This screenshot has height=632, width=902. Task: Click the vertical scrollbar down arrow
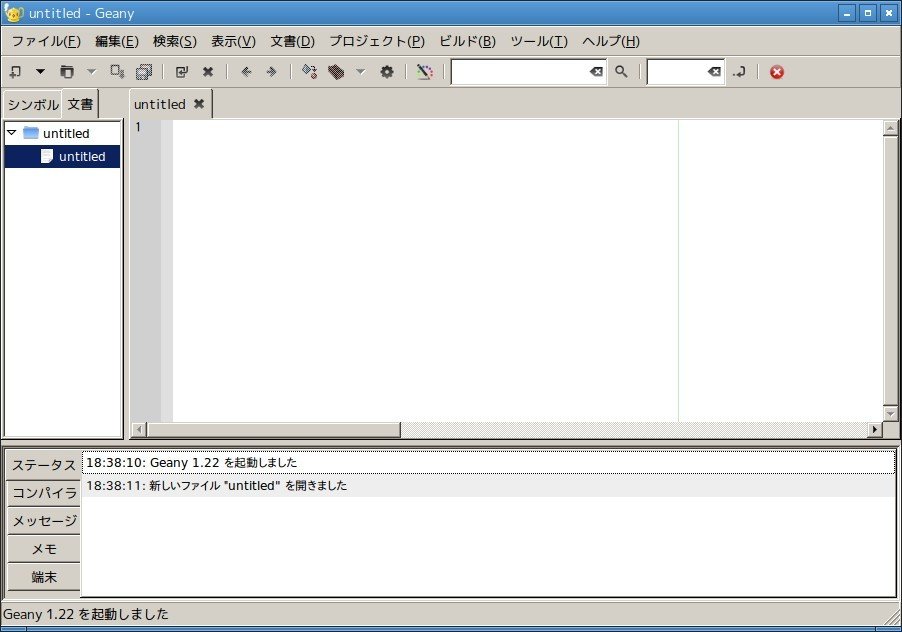[x=890, y=413]
